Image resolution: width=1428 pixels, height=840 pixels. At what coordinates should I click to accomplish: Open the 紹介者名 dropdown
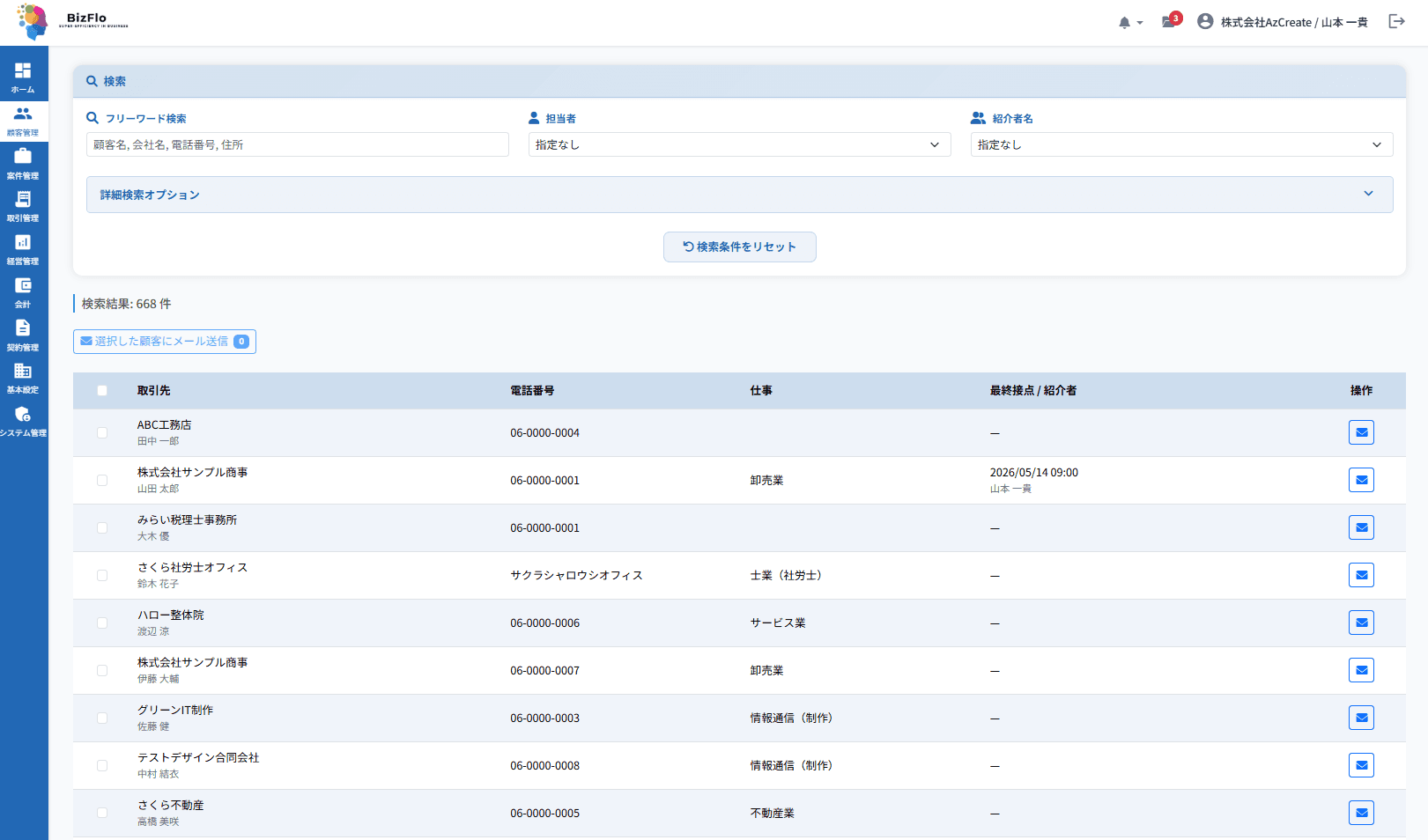click(1181, 144)
